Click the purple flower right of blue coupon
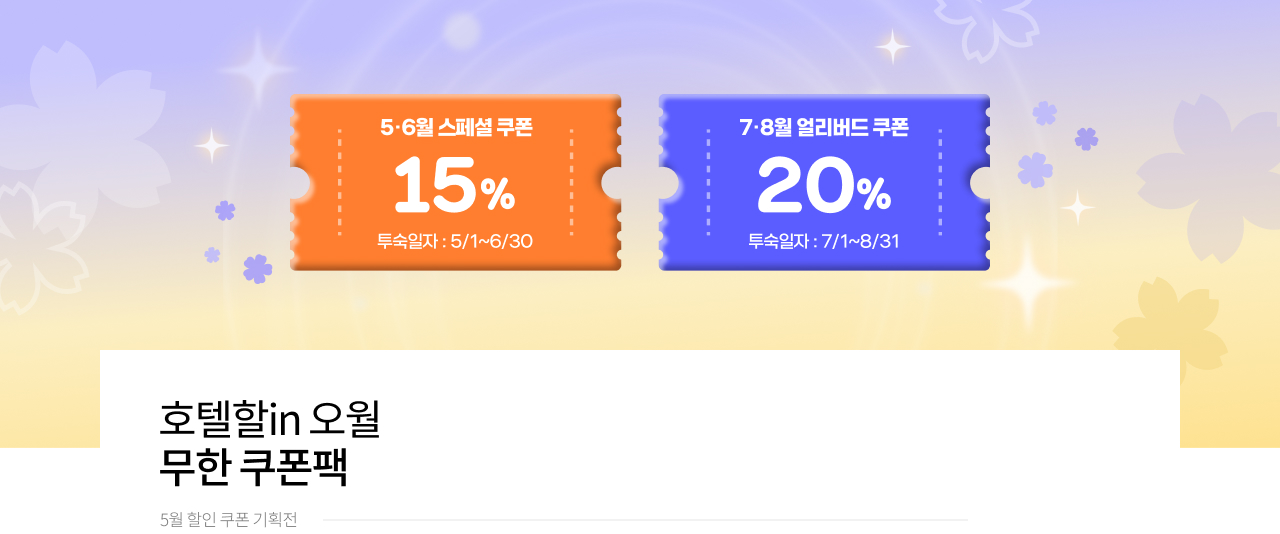The height and width of the screenshot is (534, 1280). (x=1035, y=170)
